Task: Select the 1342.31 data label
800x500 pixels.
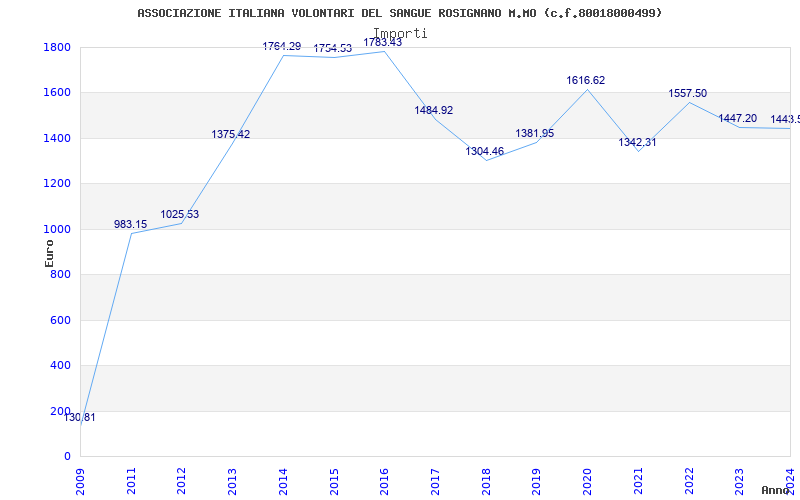Action: tap(638, 142)
